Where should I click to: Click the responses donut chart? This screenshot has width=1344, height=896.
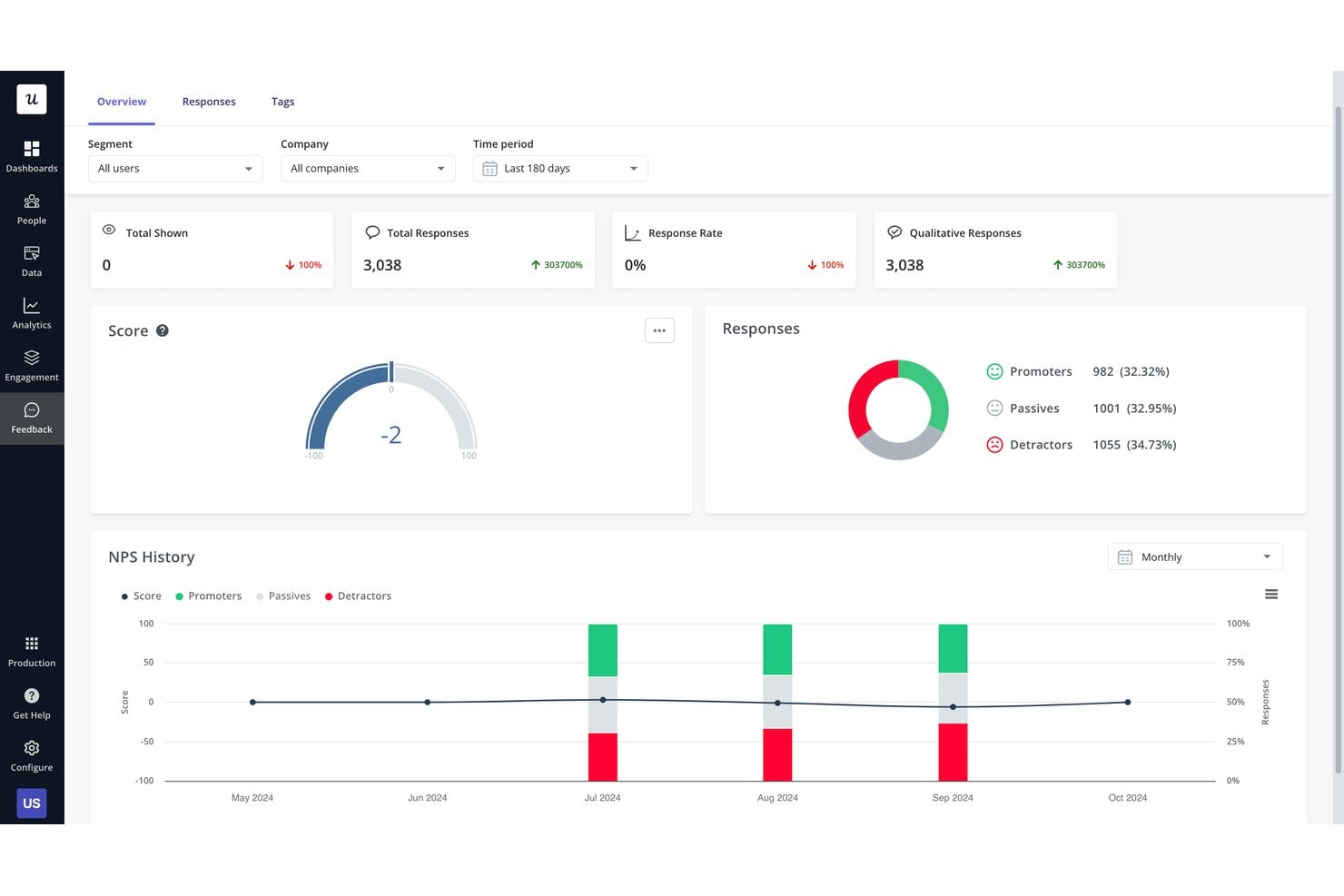898,409
